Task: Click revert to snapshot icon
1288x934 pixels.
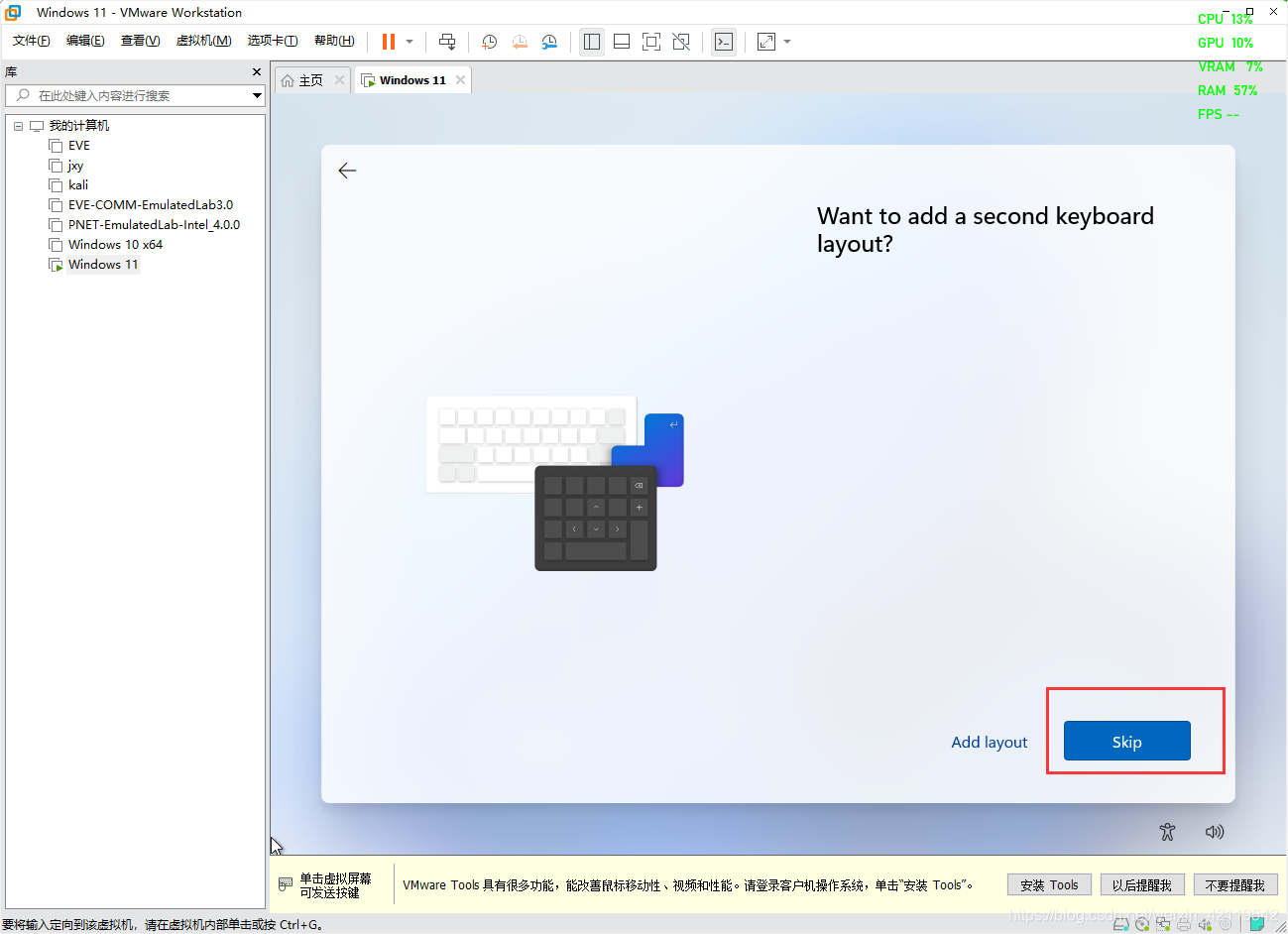Action: [520, 42]
